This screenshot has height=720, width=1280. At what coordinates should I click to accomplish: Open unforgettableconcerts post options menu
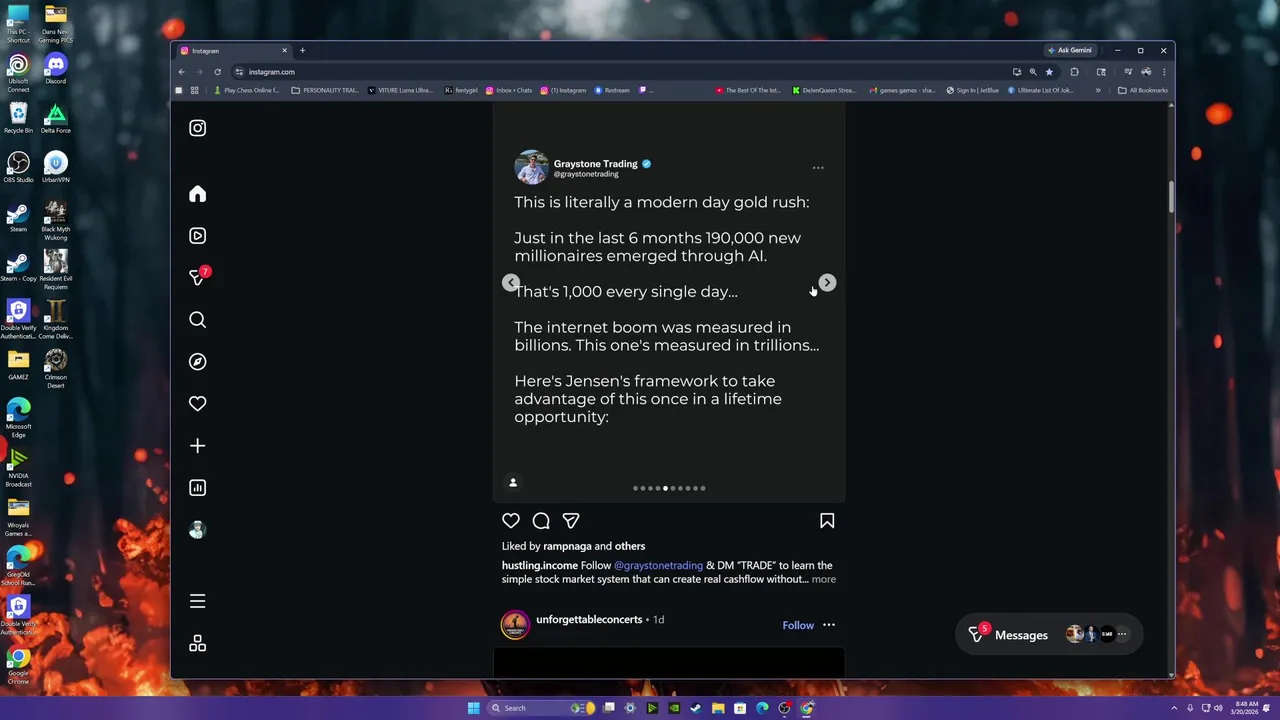click(x=829, y=625)
